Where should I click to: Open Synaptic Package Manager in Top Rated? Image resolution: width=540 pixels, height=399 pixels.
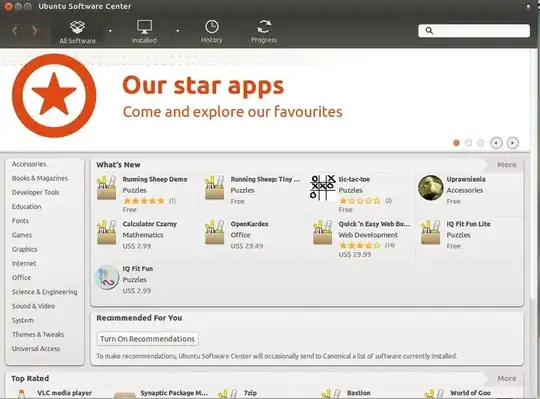point(174,393)
